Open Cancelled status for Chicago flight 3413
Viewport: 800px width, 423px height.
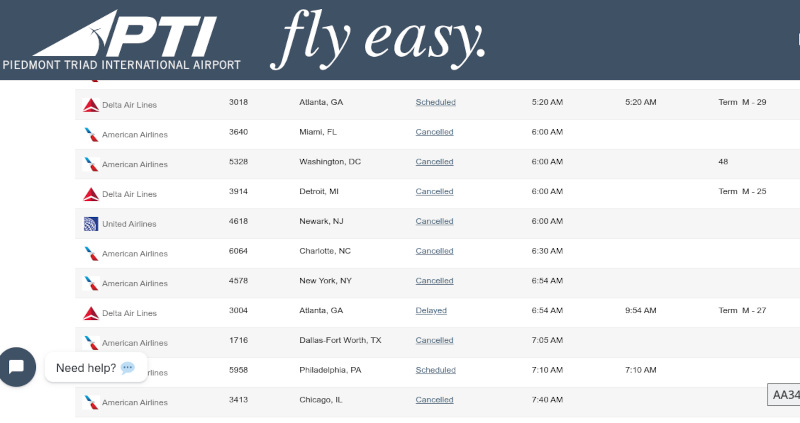pos(434,400)
